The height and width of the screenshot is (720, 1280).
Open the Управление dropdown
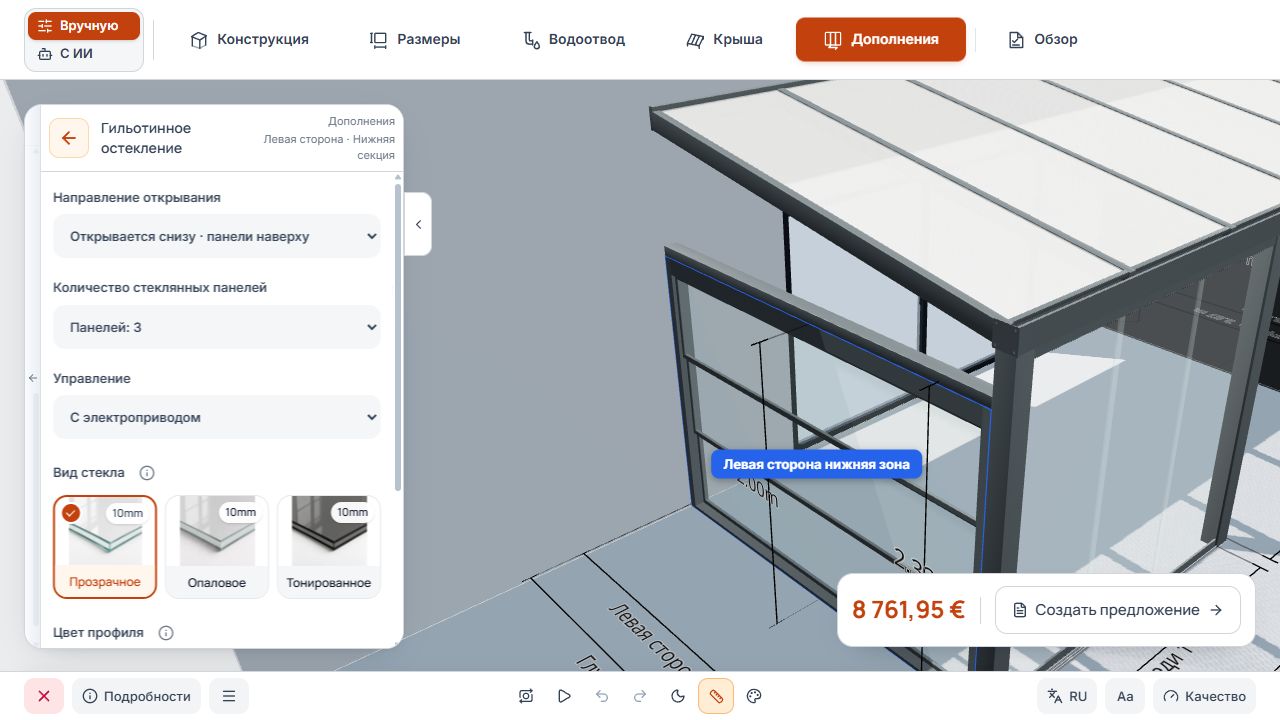click(x=217, y=417)
